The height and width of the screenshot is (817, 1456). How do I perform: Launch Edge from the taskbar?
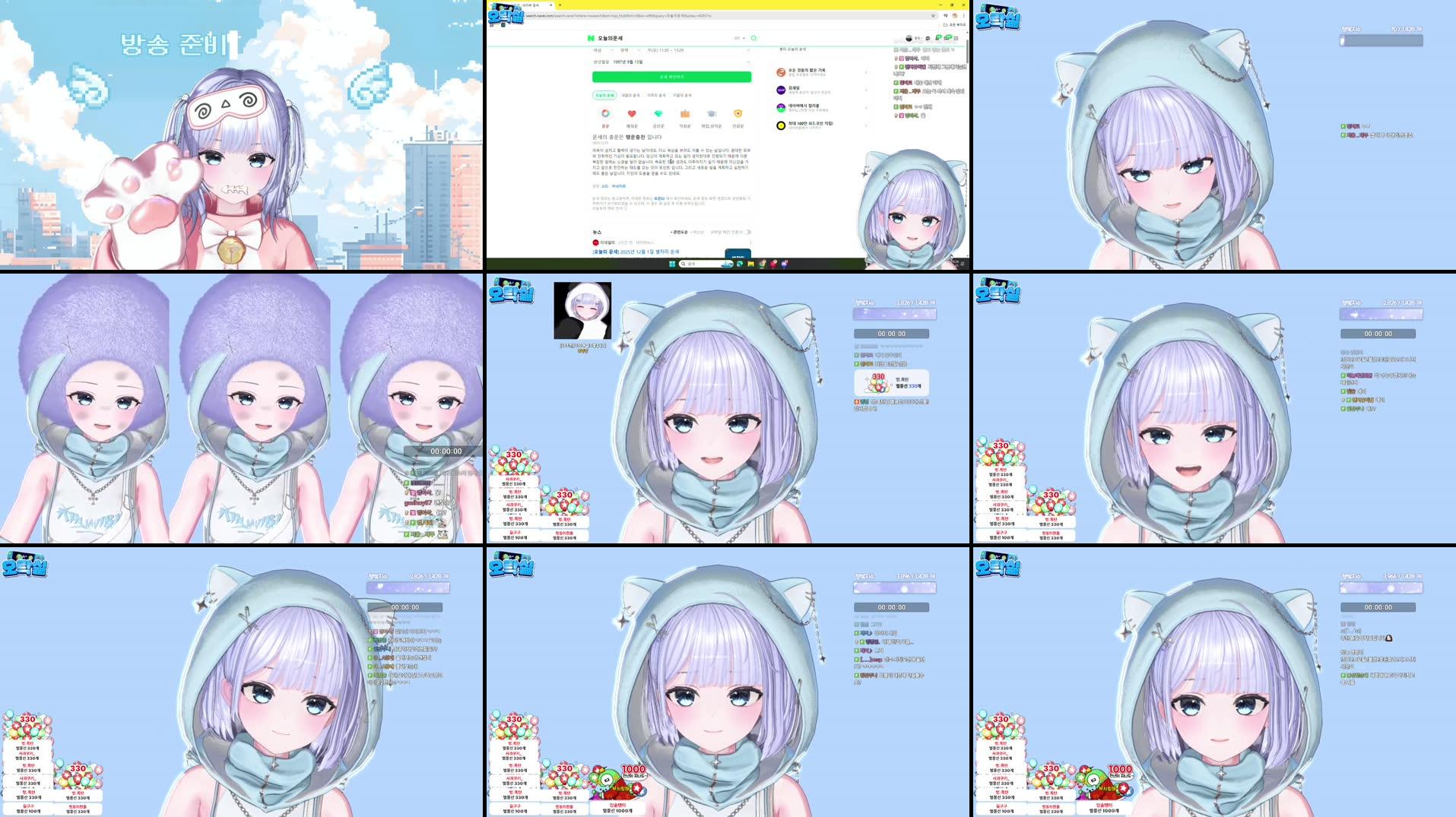coord(739,263)
